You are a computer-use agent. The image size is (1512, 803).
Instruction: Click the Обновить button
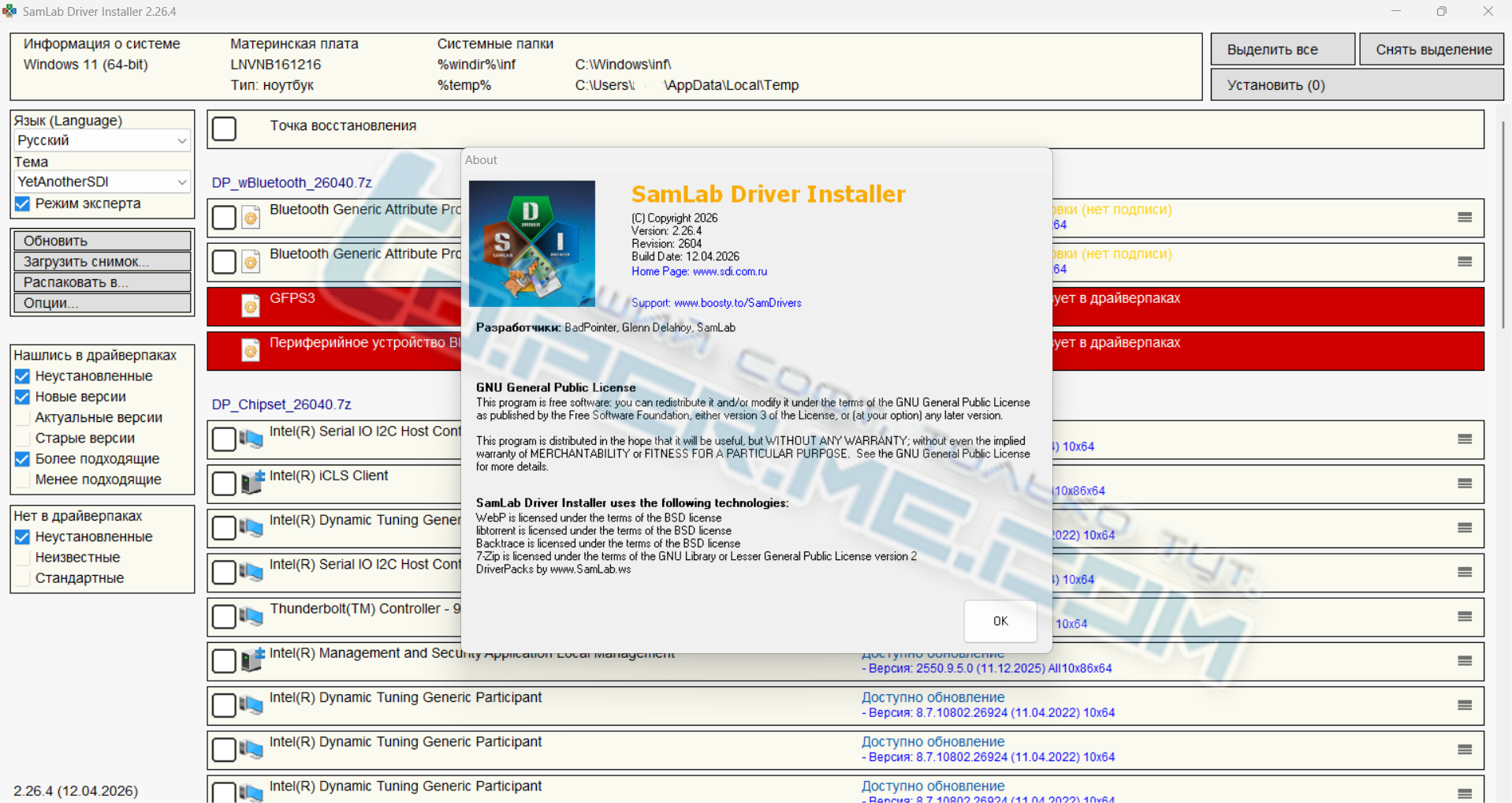102,241
